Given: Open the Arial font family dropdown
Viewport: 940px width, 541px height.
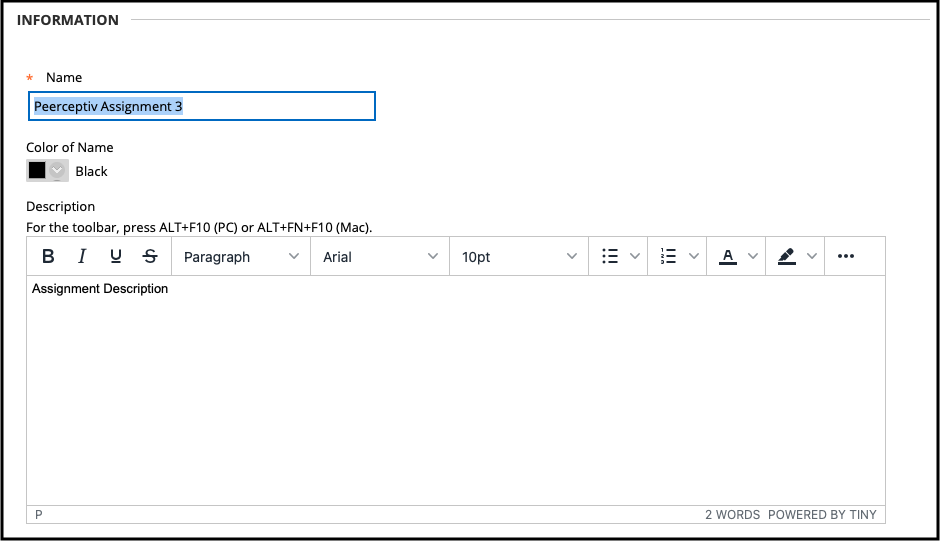Looking at the screenshot, I should [380, 257].
